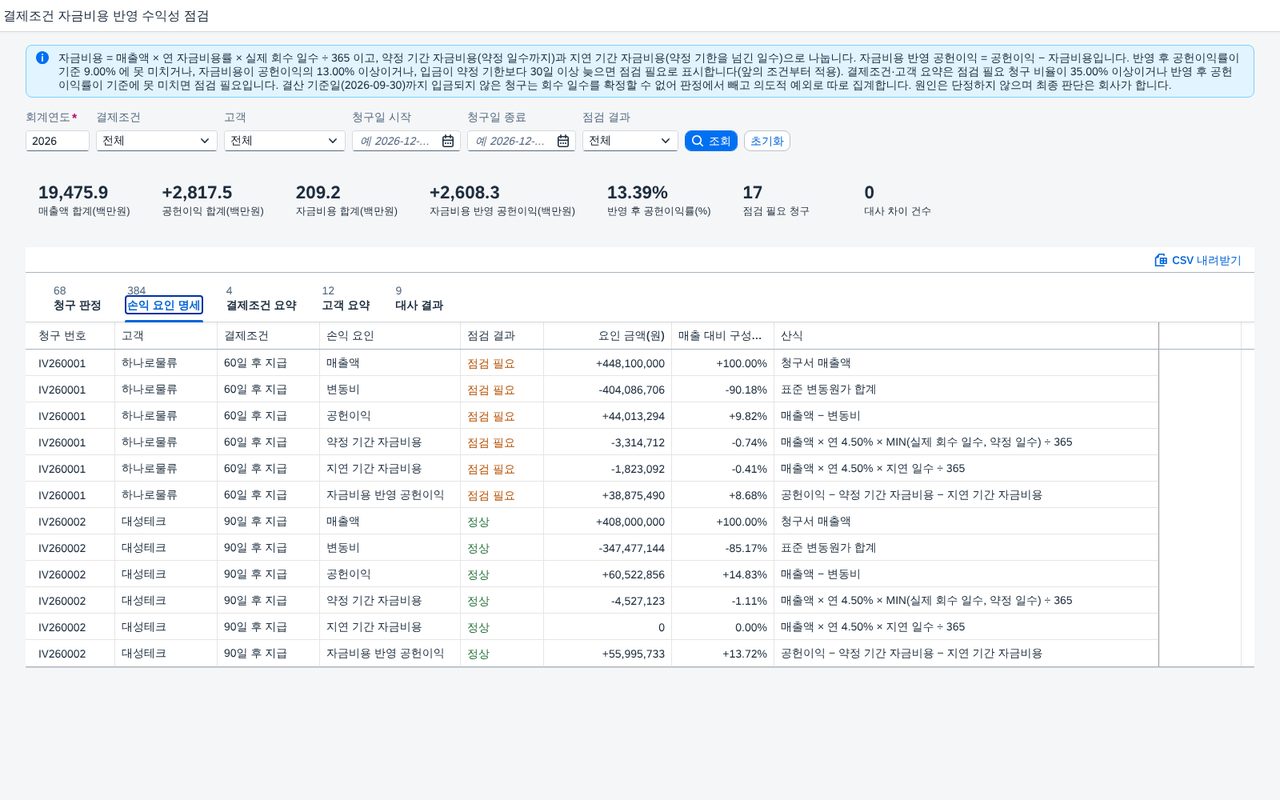The height and width of the screenshot is (800, 1280).
Task: Expand the 결제조건 filter dropdown
Action: coord(204,141)
